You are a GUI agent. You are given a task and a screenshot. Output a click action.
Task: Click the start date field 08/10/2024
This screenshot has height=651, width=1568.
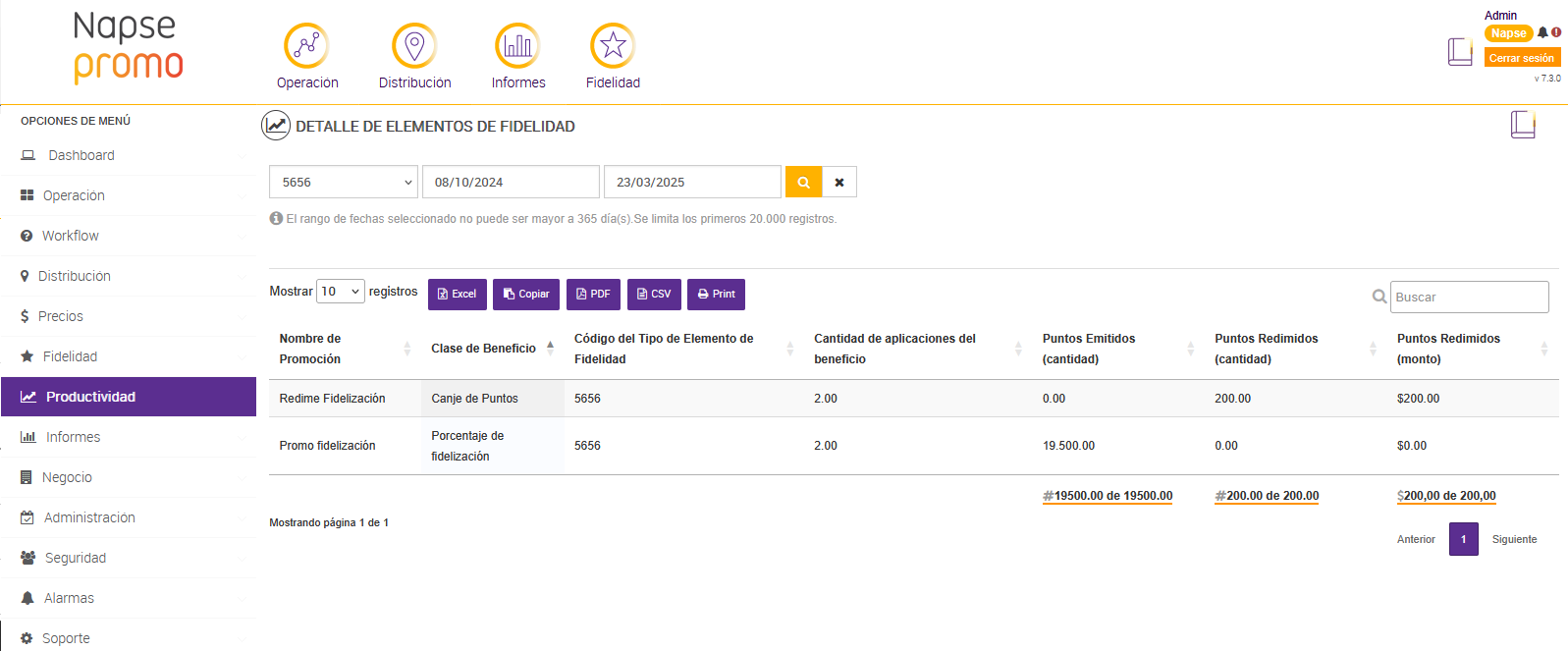[x=511, y=182]
